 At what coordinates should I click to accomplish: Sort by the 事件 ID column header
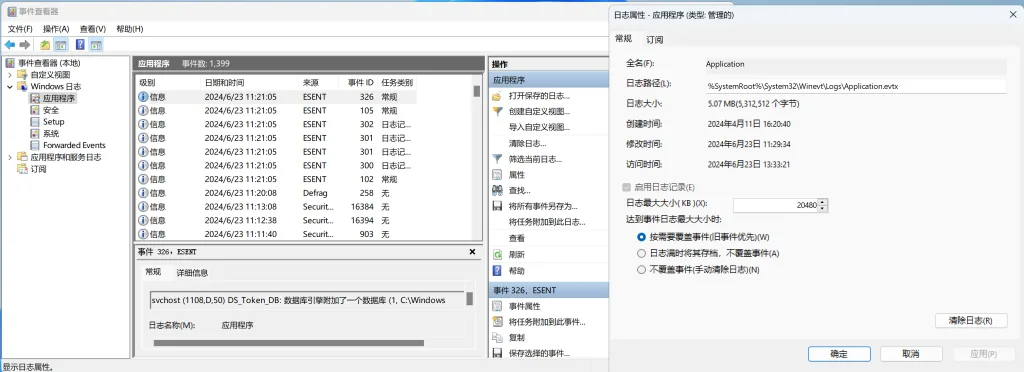point(358,83)
